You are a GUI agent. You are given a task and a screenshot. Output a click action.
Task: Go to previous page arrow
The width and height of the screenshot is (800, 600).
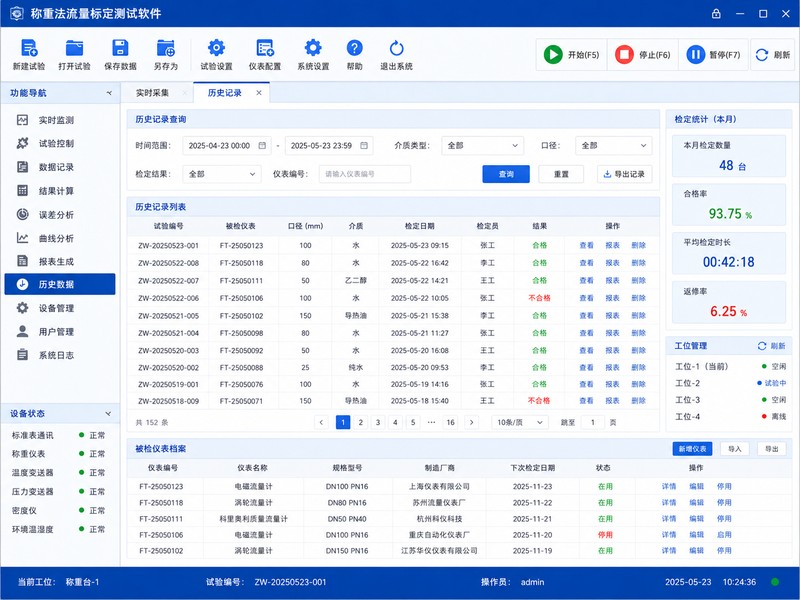[321, 422]
